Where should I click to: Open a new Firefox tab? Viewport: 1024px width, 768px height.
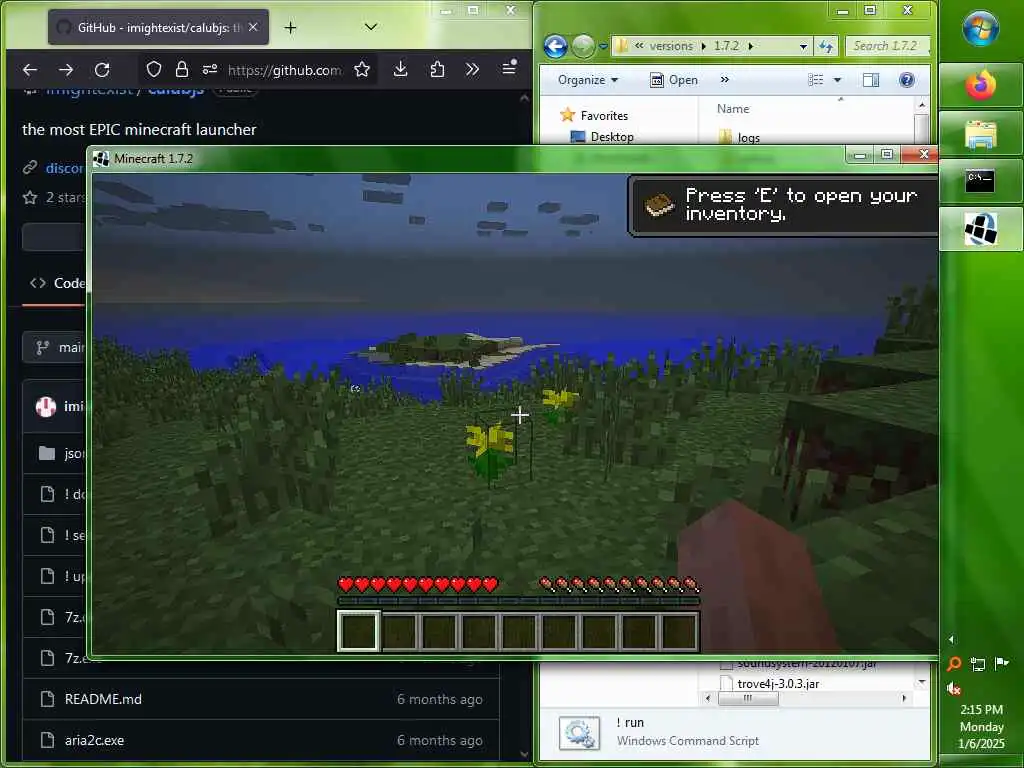click(291, 27)
